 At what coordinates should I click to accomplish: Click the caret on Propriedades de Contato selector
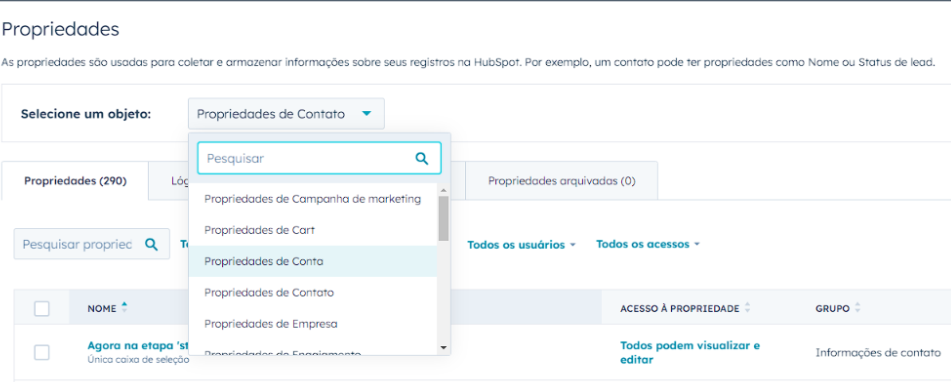point(366,113)
